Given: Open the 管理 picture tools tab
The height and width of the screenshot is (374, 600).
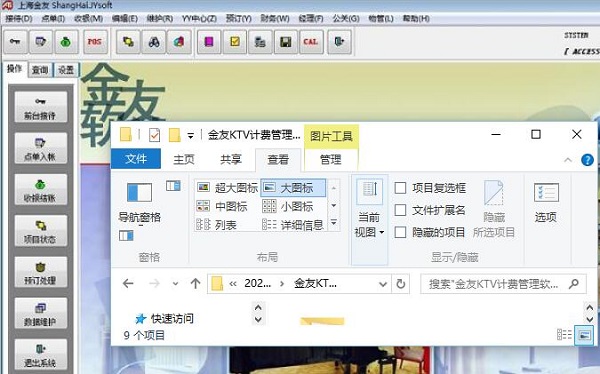Looking at the screenshot, I should [331, 160].
